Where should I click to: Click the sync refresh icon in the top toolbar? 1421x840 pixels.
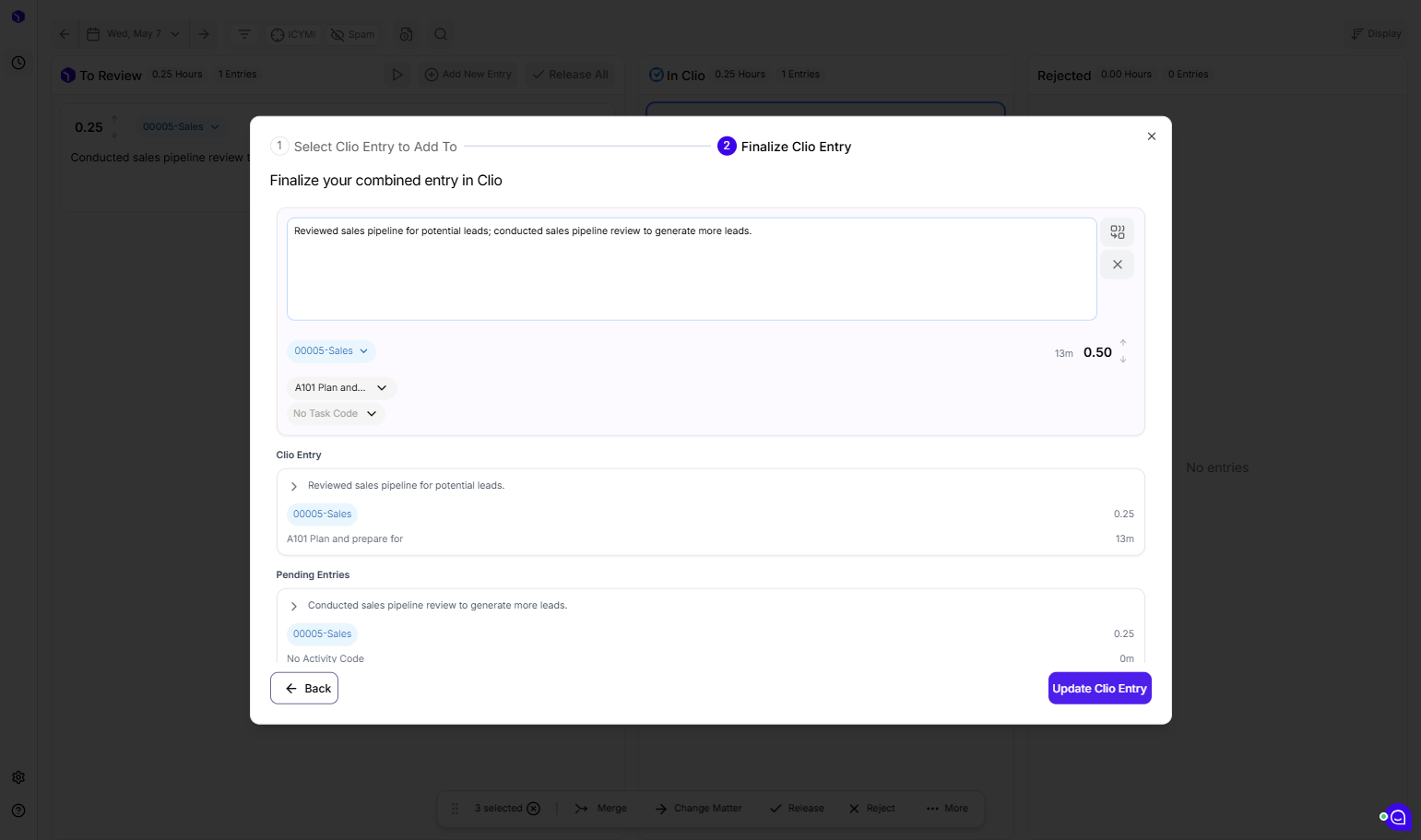(406, 34)
